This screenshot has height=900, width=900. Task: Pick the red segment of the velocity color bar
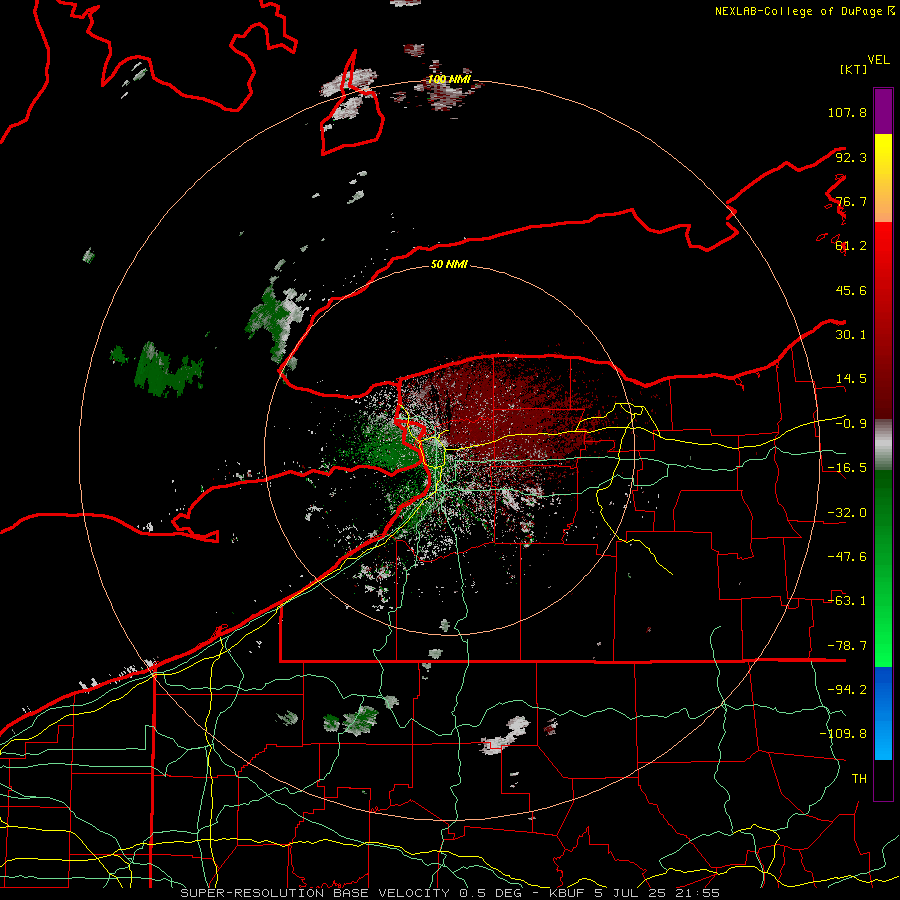(883, 320)
